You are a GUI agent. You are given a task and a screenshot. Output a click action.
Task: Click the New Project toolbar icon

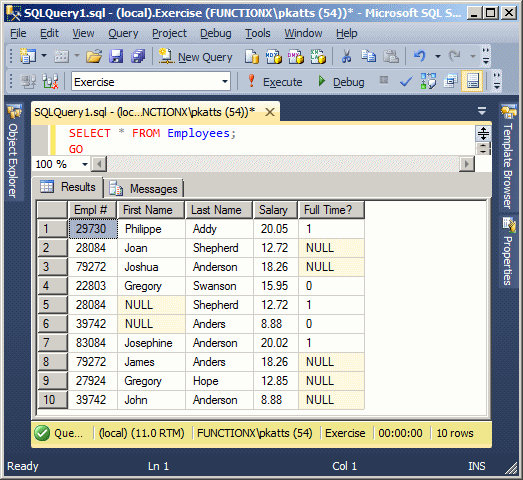[x=28, y=56]
